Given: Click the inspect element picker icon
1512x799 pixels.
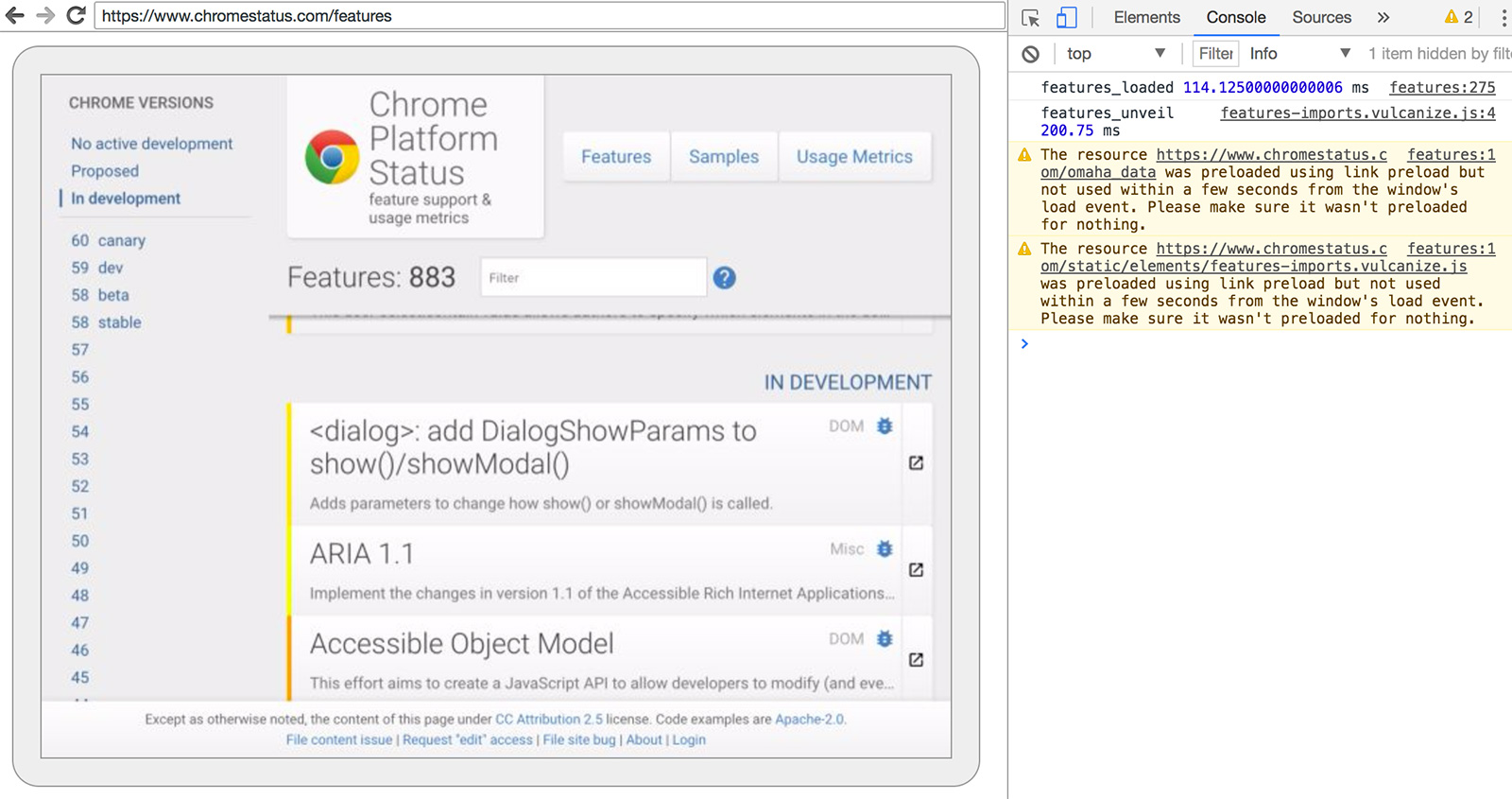Looking at the screenshot, I should [x=1031, y=17].
